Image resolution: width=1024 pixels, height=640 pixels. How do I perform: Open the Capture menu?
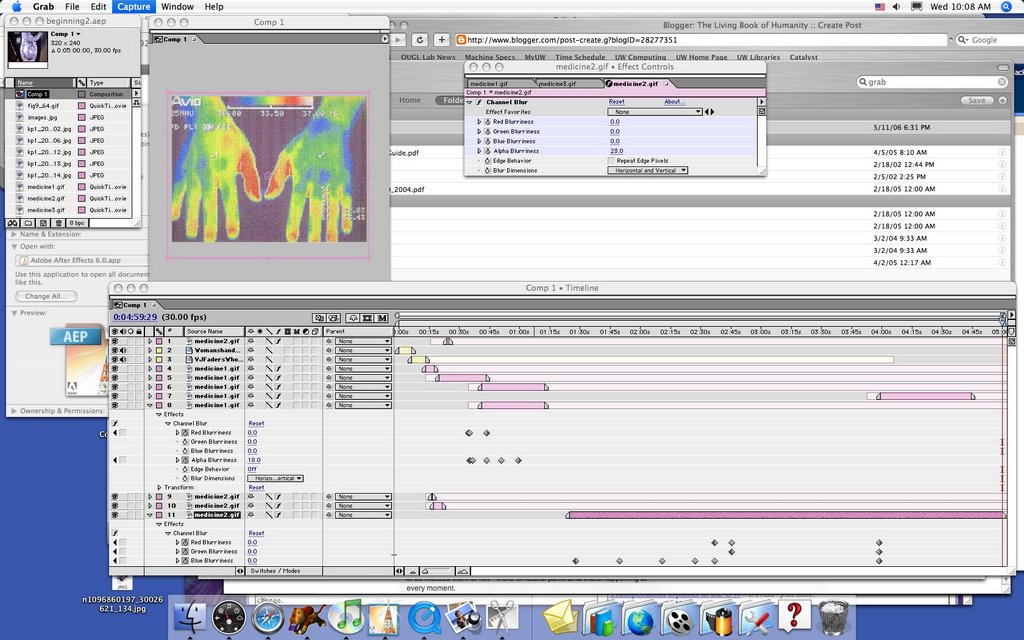134,7
